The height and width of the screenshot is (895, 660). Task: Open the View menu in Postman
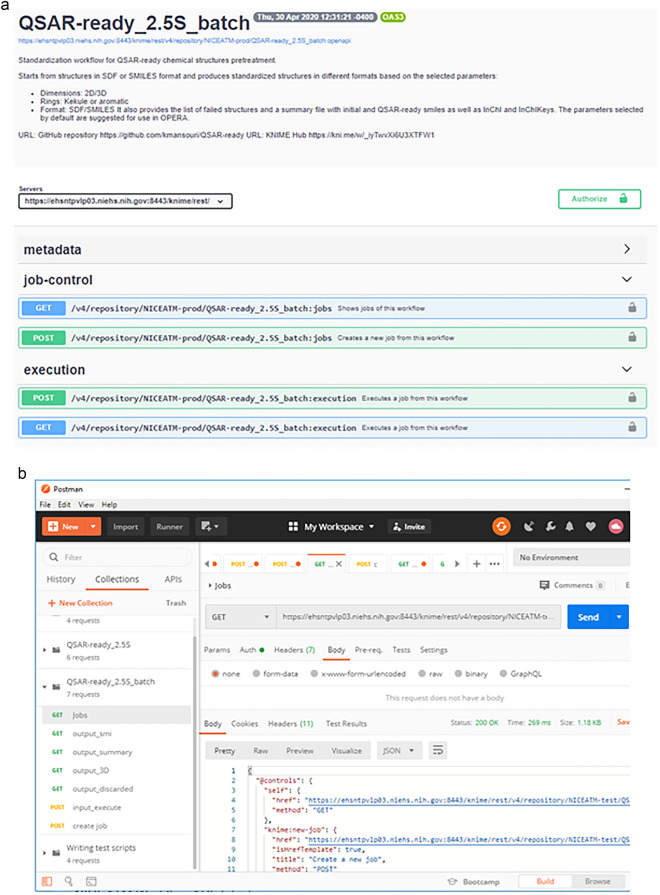(x=86, y=505)
